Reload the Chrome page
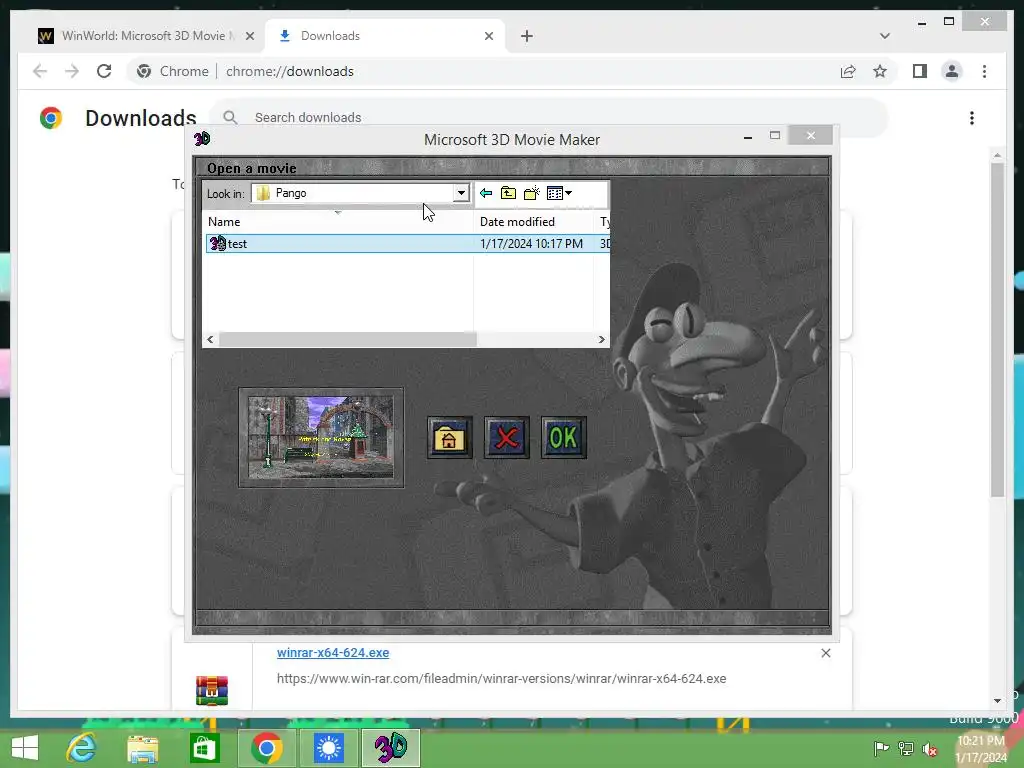 (104, 71)
